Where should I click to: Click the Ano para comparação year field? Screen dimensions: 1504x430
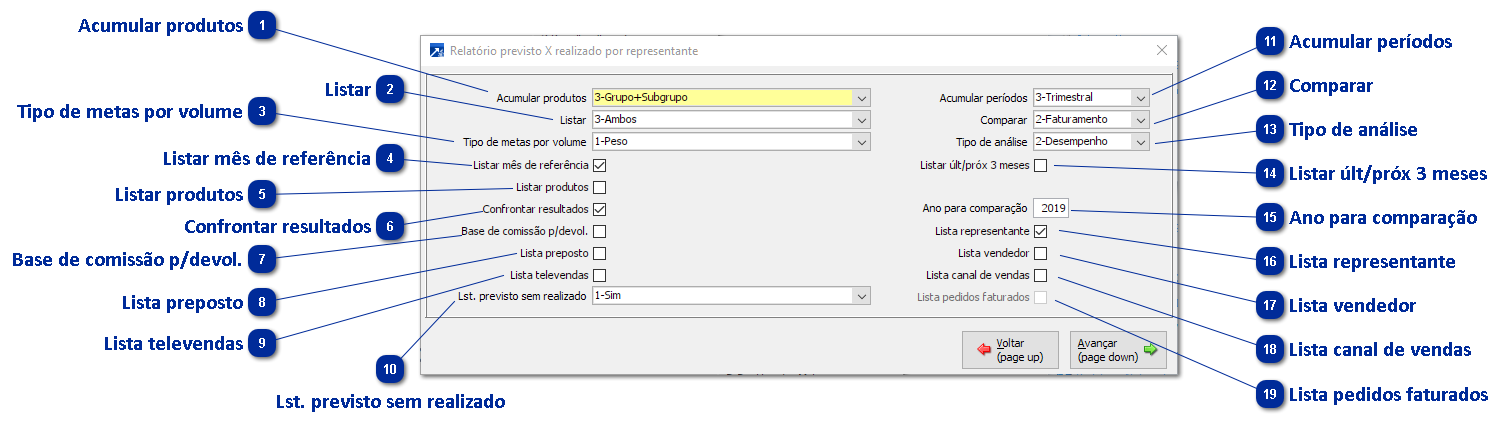(1053, 209)
